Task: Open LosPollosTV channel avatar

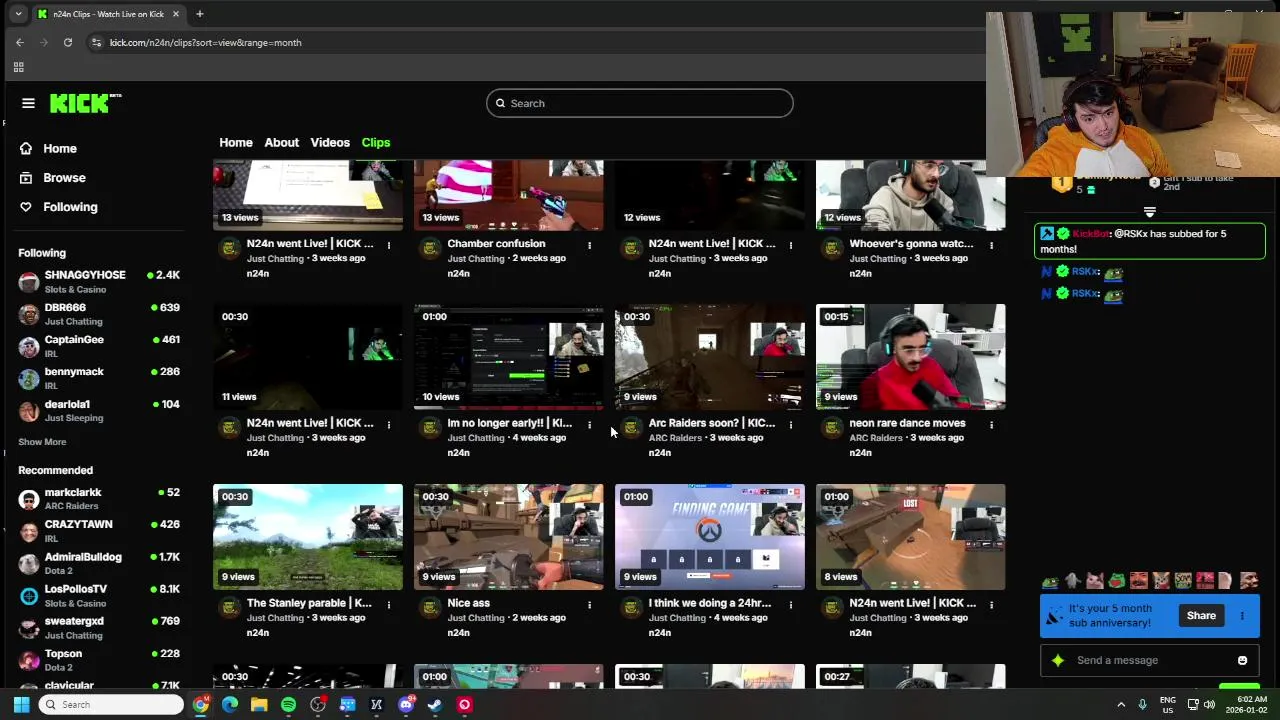Action: [29, 596]
